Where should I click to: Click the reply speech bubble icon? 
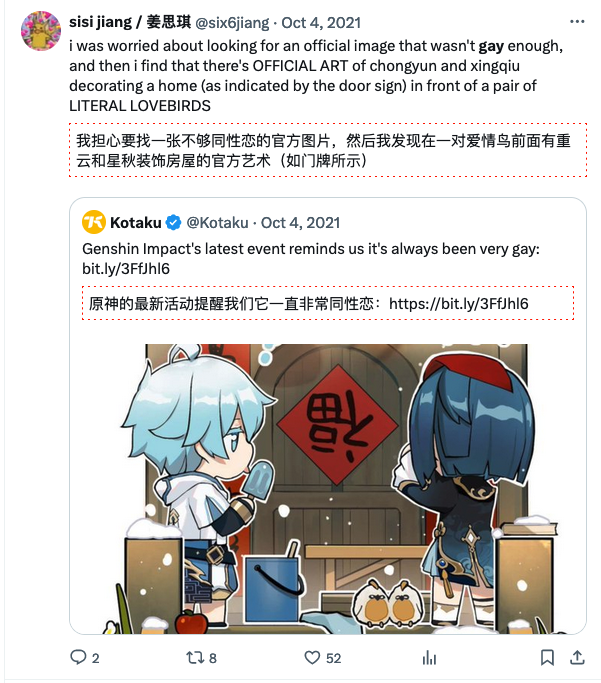point(78,657)
